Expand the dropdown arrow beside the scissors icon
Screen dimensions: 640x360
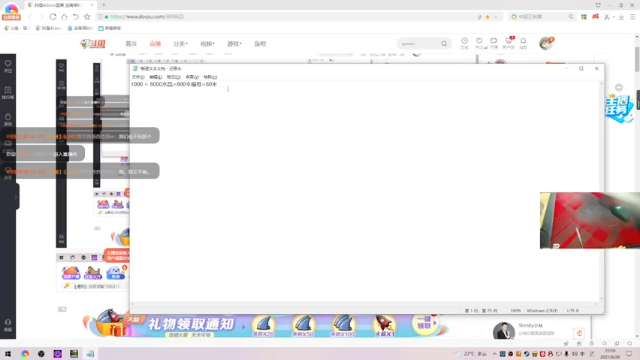click(x=613, y=17)
